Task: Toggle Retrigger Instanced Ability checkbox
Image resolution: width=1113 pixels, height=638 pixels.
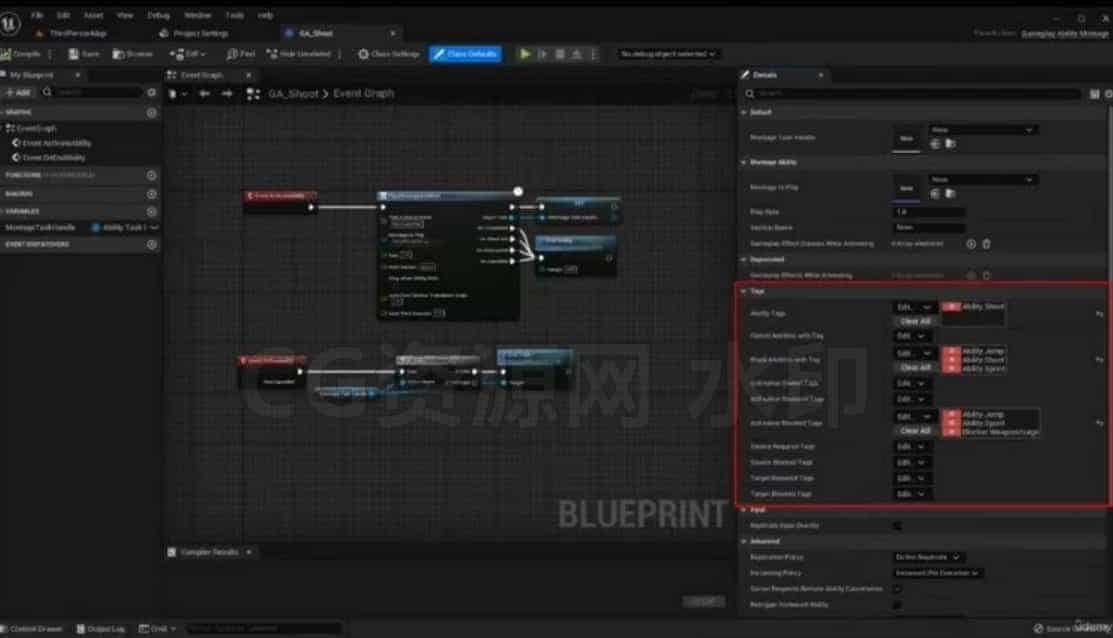Action: click(897, 605)
